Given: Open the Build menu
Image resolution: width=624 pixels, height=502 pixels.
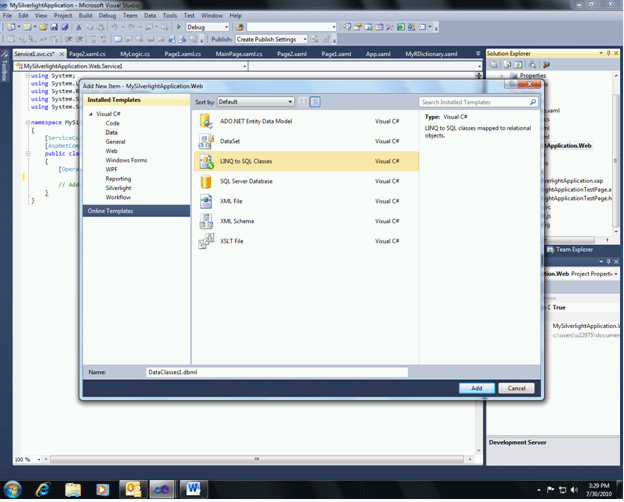Looking at the screenshot, I should click(x=85, y=16).
